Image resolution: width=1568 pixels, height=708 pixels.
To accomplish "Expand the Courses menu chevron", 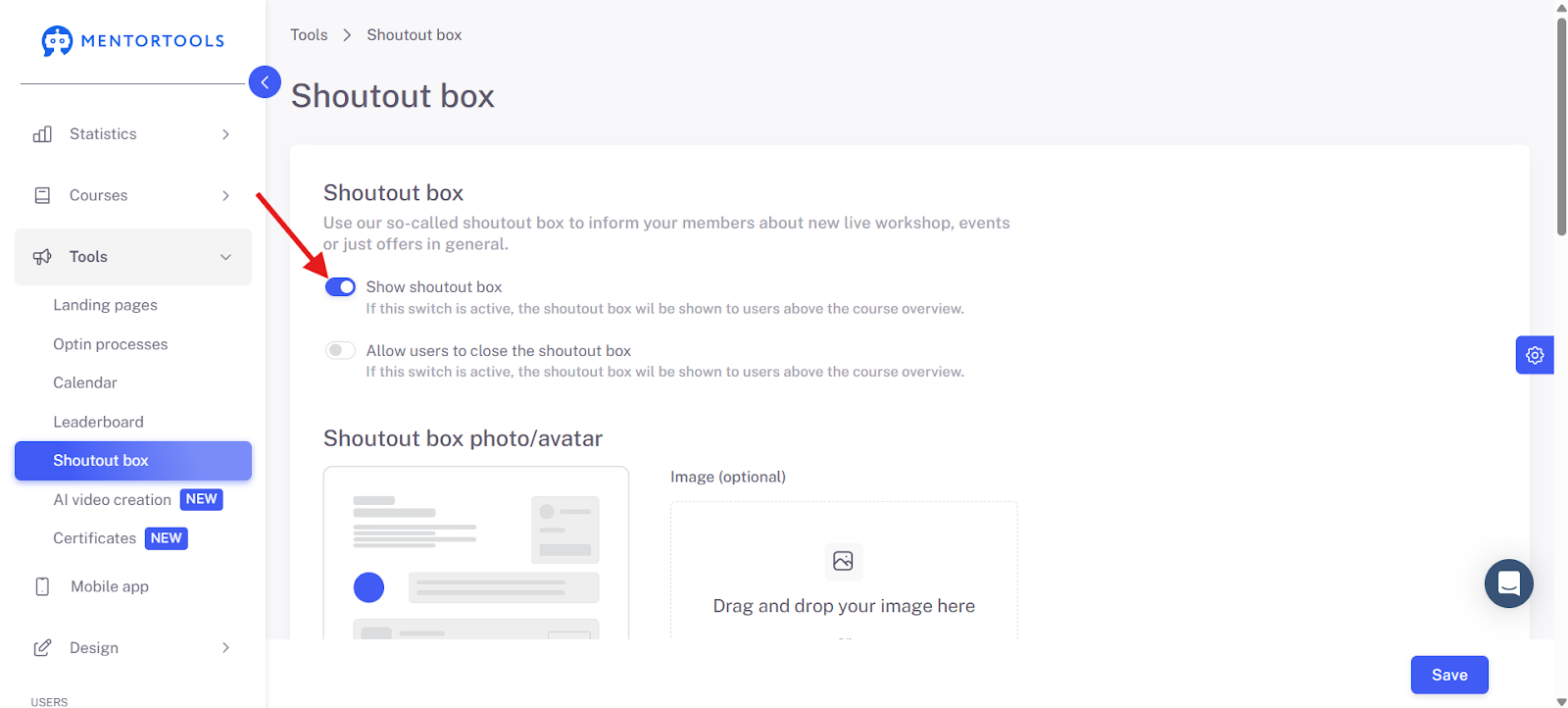I will (225, 195).
